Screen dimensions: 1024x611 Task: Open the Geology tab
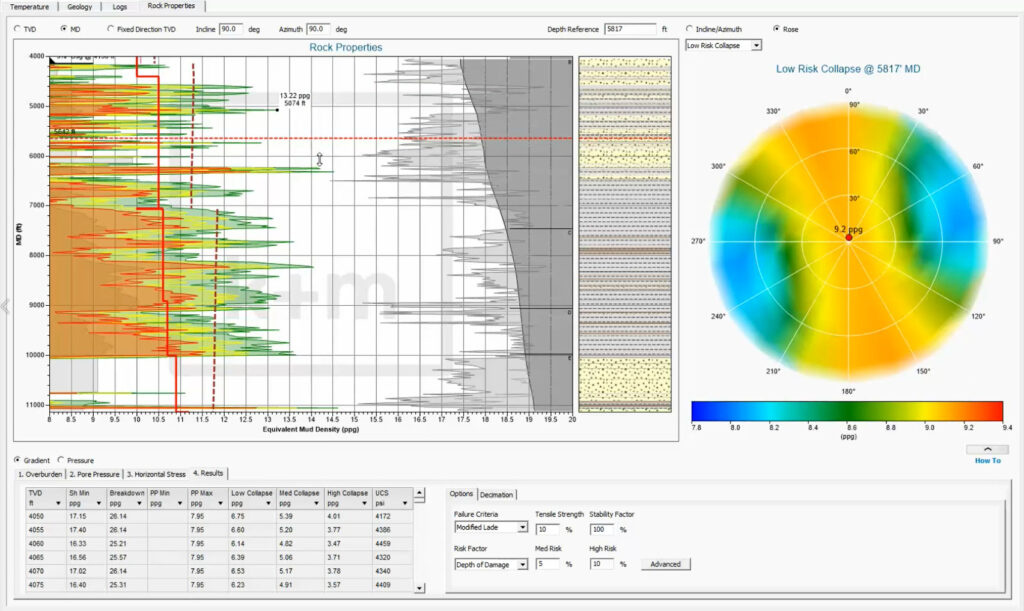[80, 7]
